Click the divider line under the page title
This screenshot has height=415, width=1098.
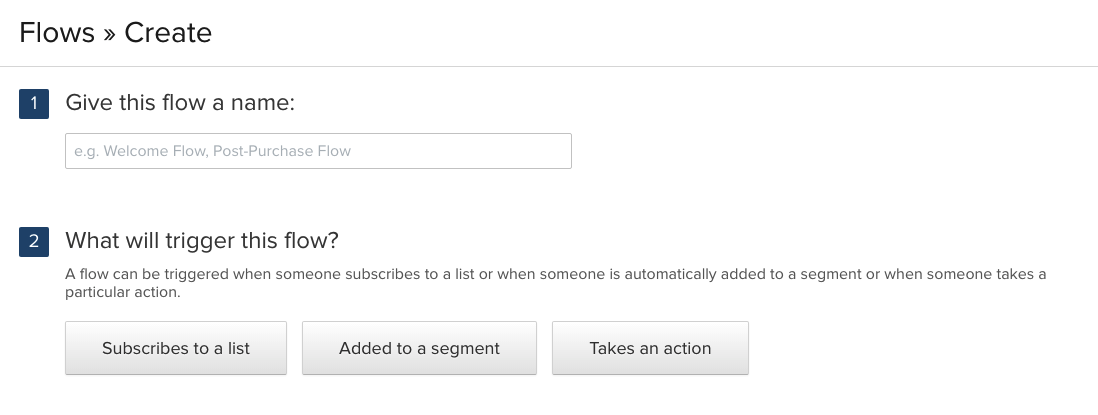click(x=549, y=67)
